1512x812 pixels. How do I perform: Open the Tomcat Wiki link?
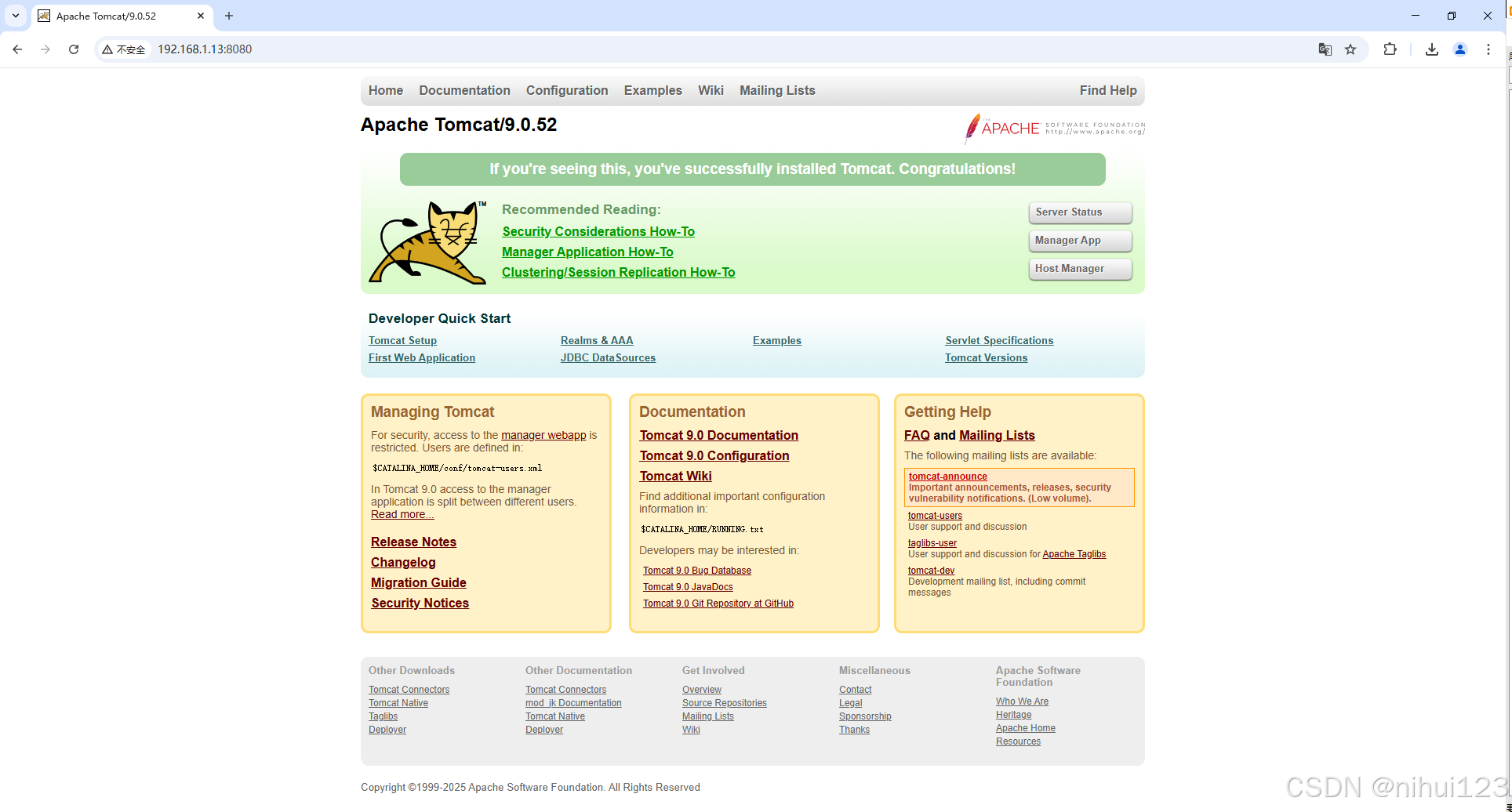(675, 477)
